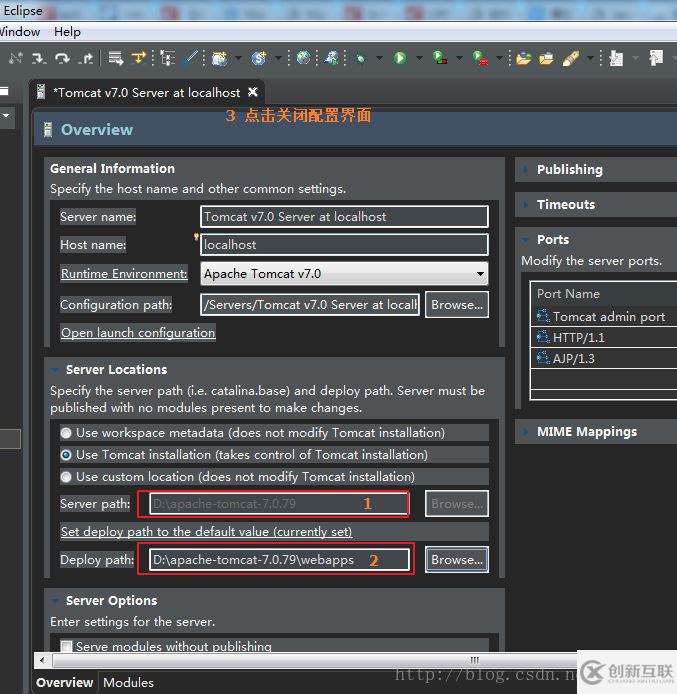Viewport: 677px width, 694px height.
Task: Click Set deploy path to default value link
Action: click(x=207, y=531)
